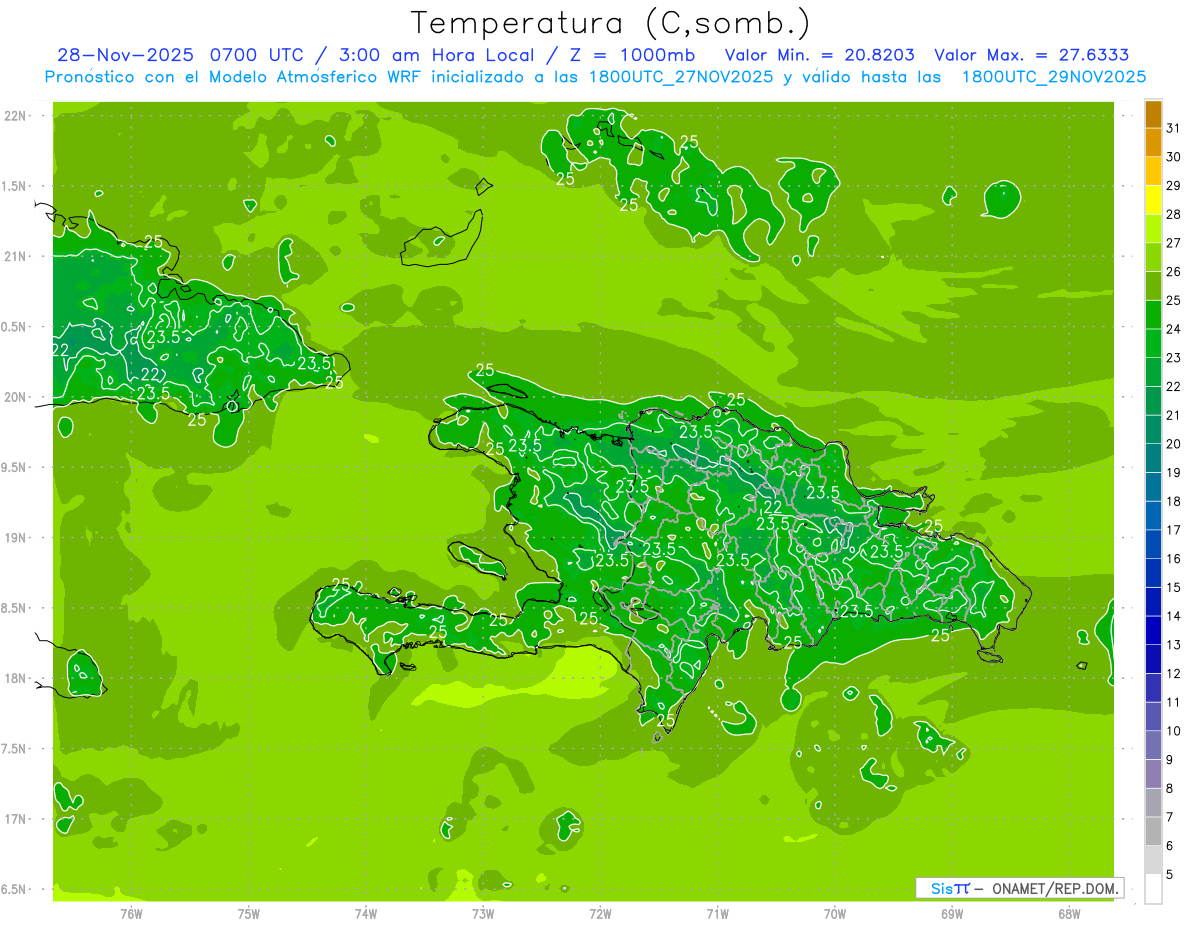The image size is (1200, 927).
Task: Click legend value "14" on the colorbar
Action: [1174, 616]
